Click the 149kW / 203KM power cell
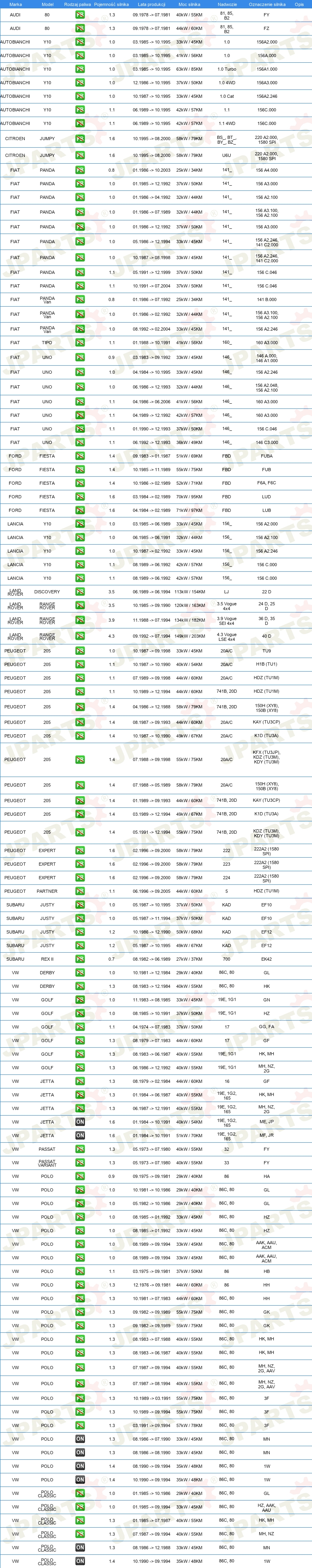 point(189,636)
